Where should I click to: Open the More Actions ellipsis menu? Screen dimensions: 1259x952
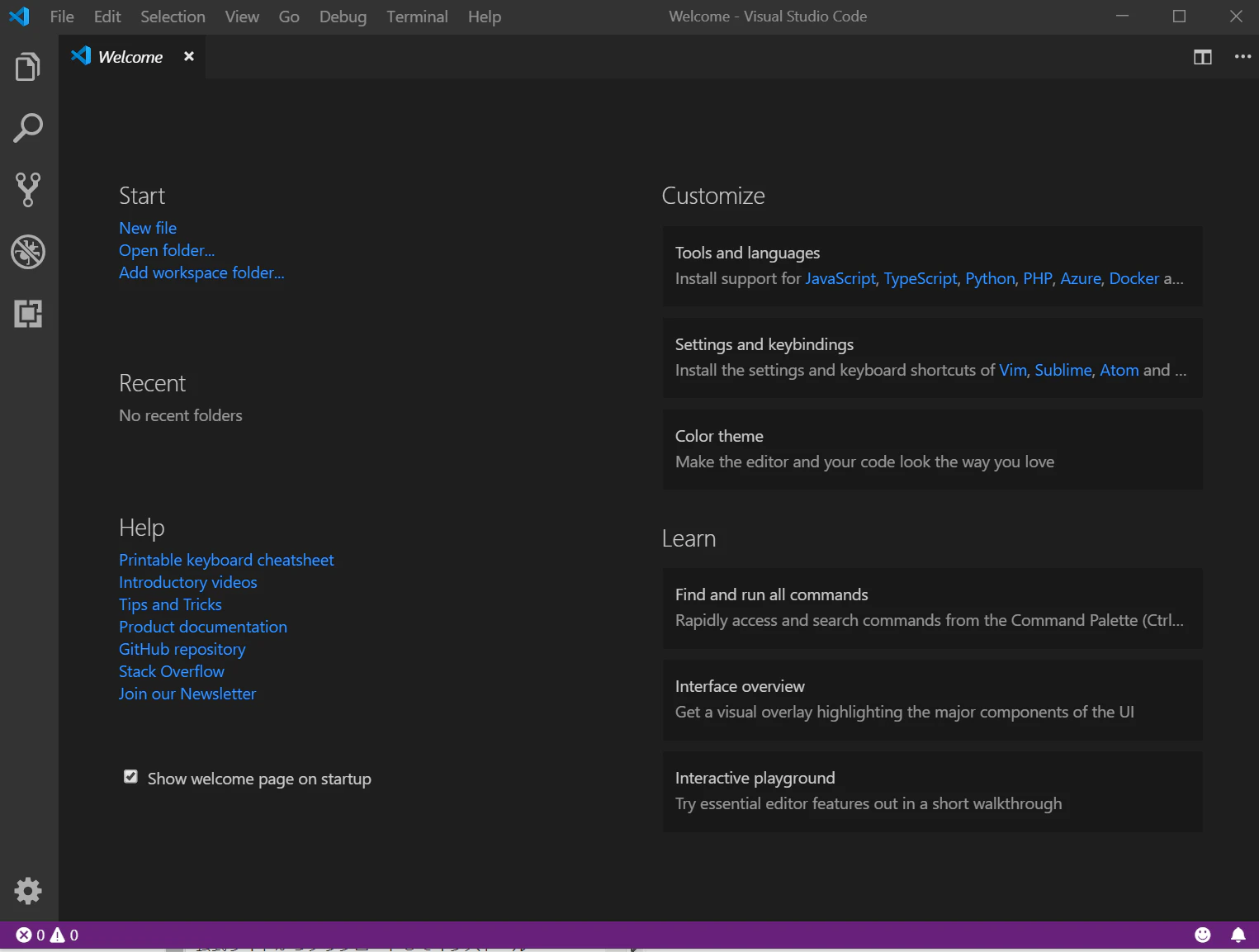[1242, 57]
